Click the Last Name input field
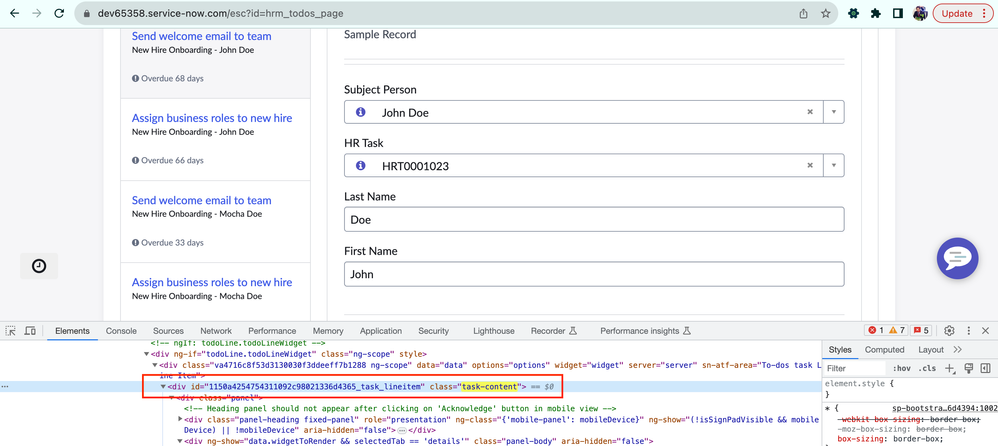The image size is (998, 446). point(594,220)
